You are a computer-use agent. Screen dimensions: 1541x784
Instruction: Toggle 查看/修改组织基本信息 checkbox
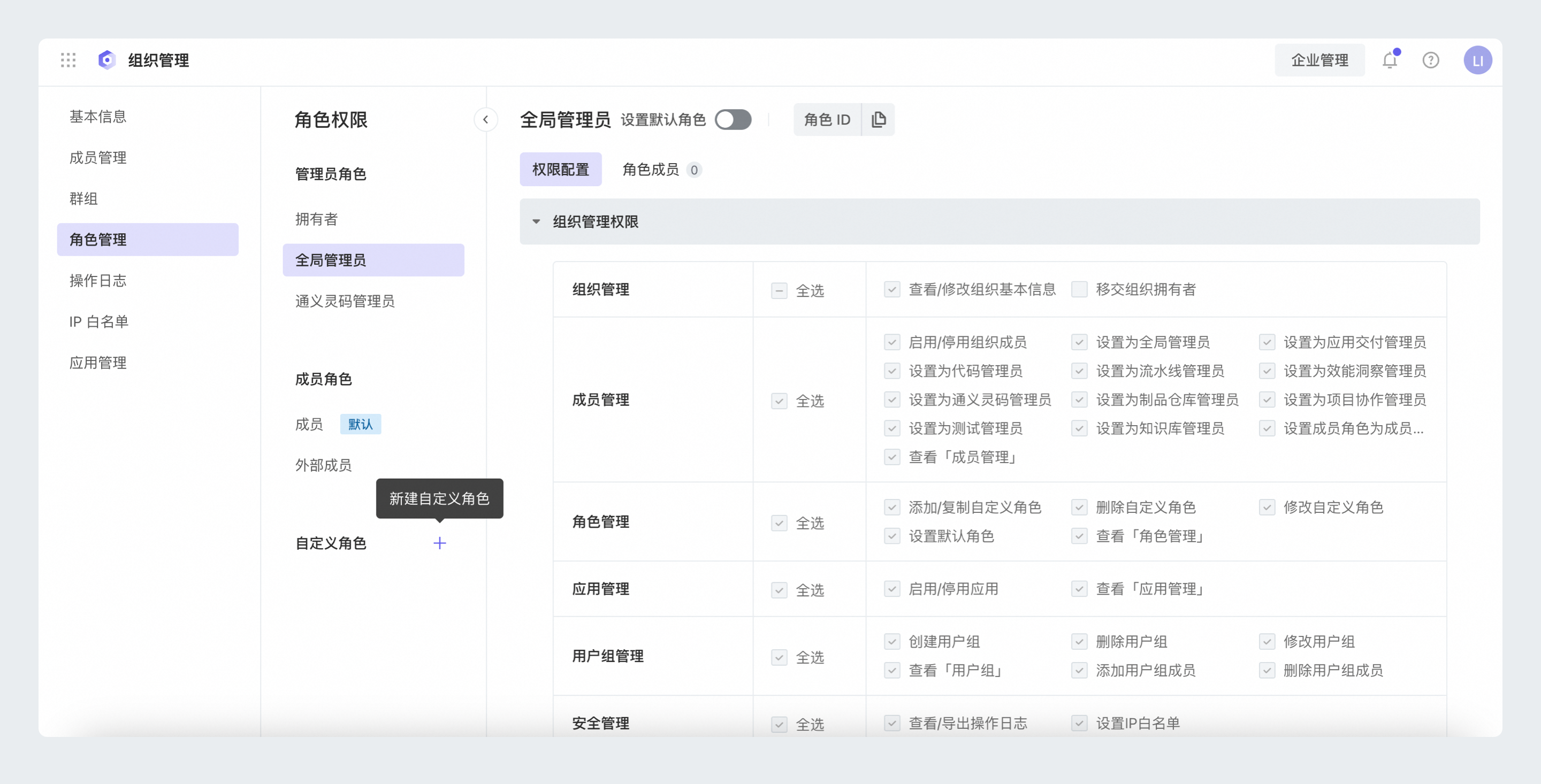[x=892, y=289]
